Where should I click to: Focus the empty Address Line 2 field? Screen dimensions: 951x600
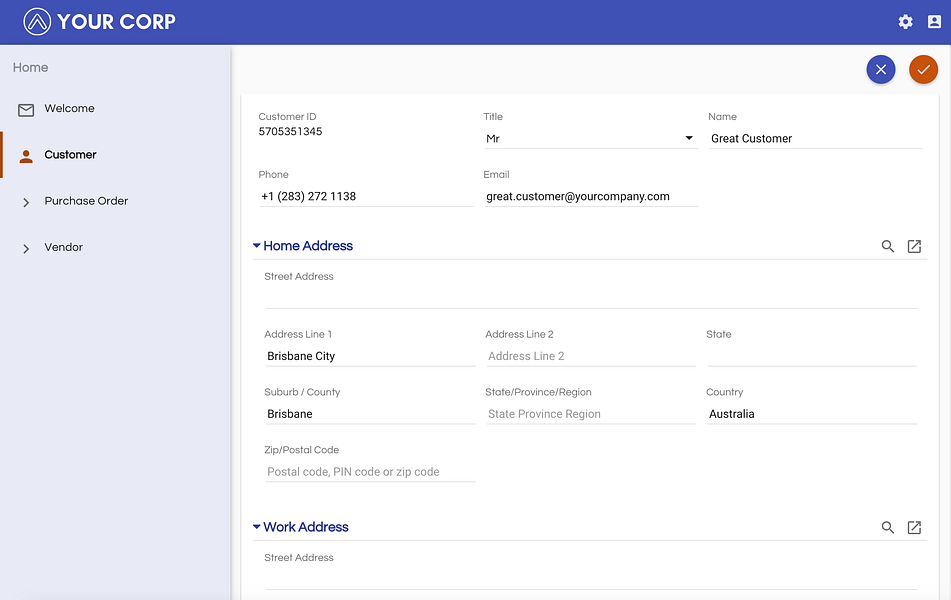[591, 356]
